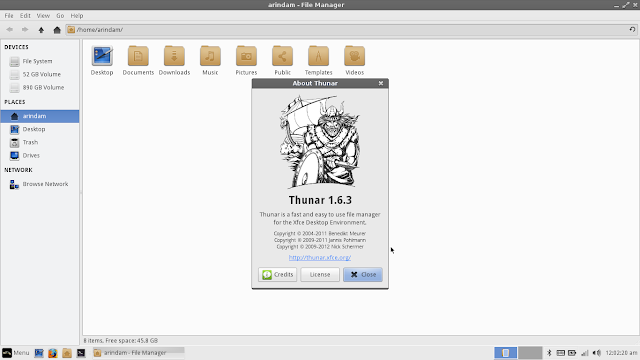This screenshot has width=640, height=360.
Task: Click Browse Network in sidebar
Action: tap(40, 184)
